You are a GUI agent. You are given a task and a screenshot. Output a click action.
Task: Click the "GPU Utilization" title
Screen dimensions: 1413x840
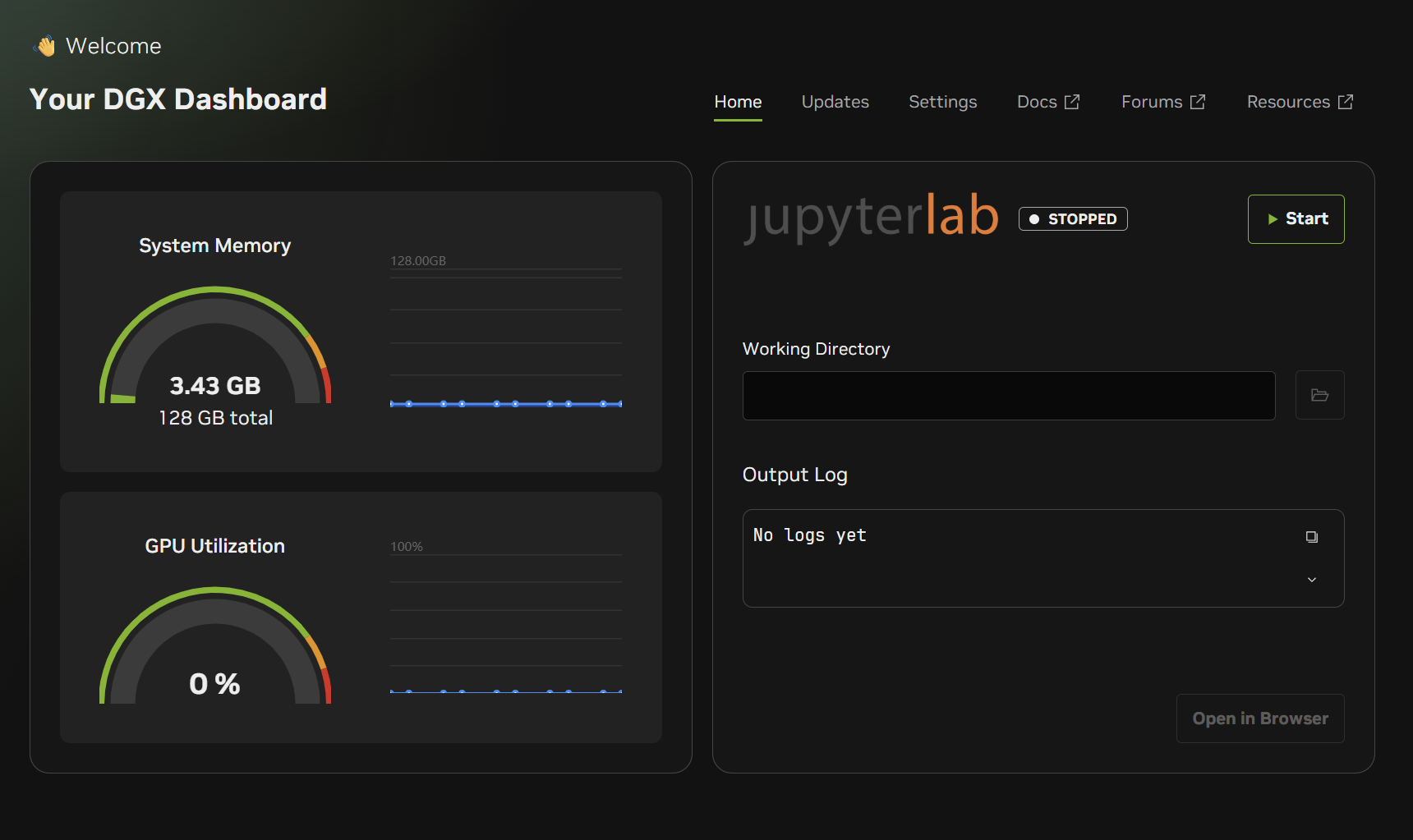pyautogui.click(x=215, y=546)
